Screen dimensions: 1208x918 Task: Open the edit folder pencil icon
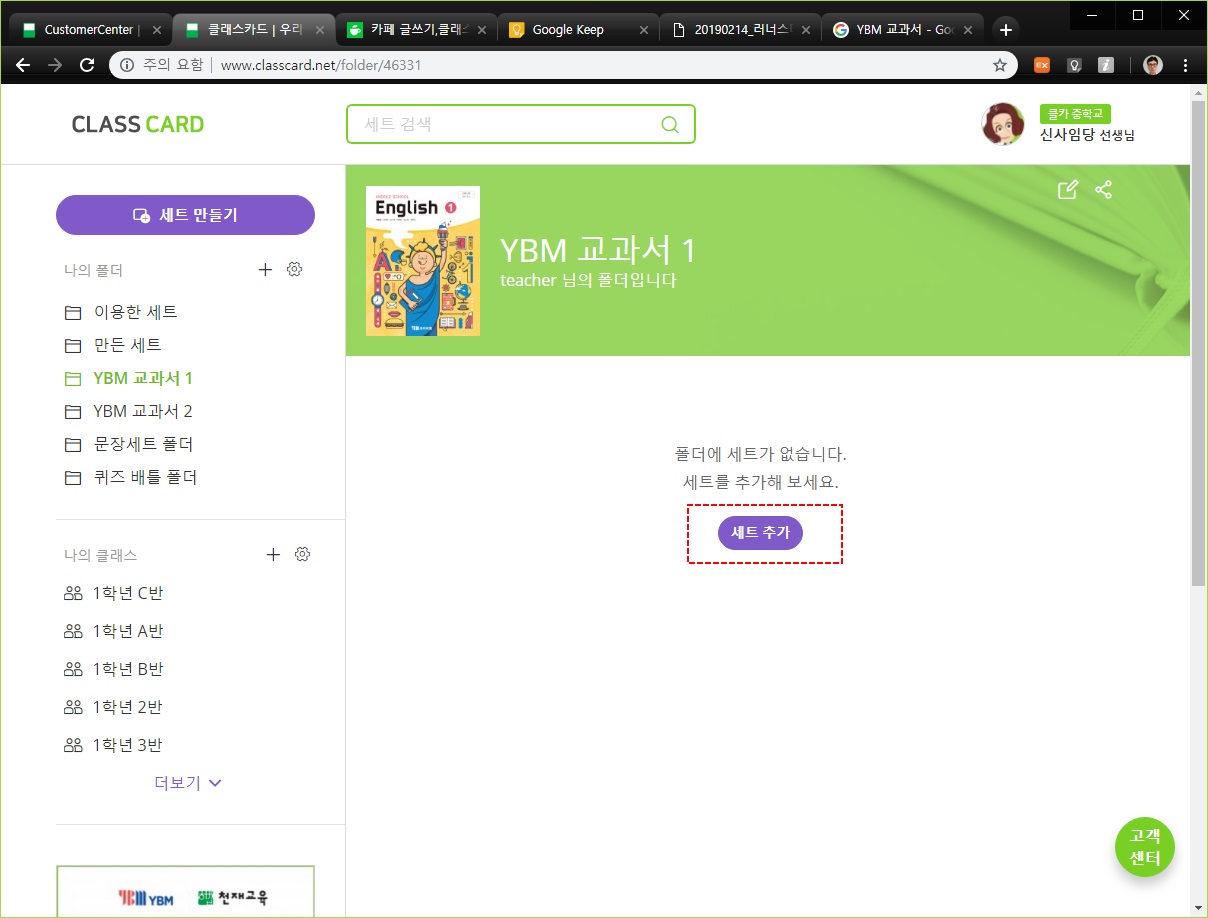(1068, 190)
